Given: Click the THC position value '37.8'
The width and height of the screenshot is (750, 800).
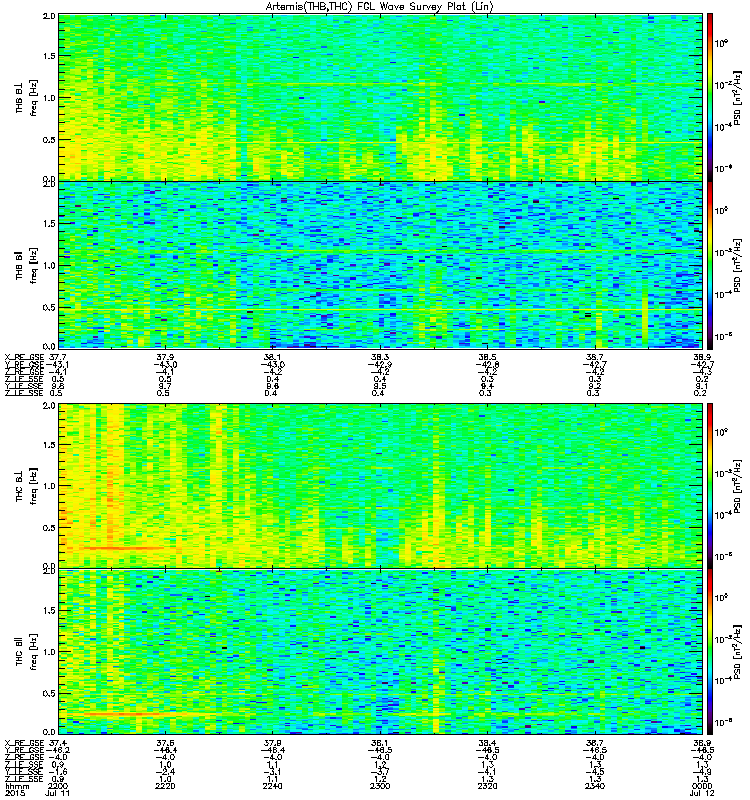Looking at the screenshot, I should pyautogui.click(x=272, y=743).
